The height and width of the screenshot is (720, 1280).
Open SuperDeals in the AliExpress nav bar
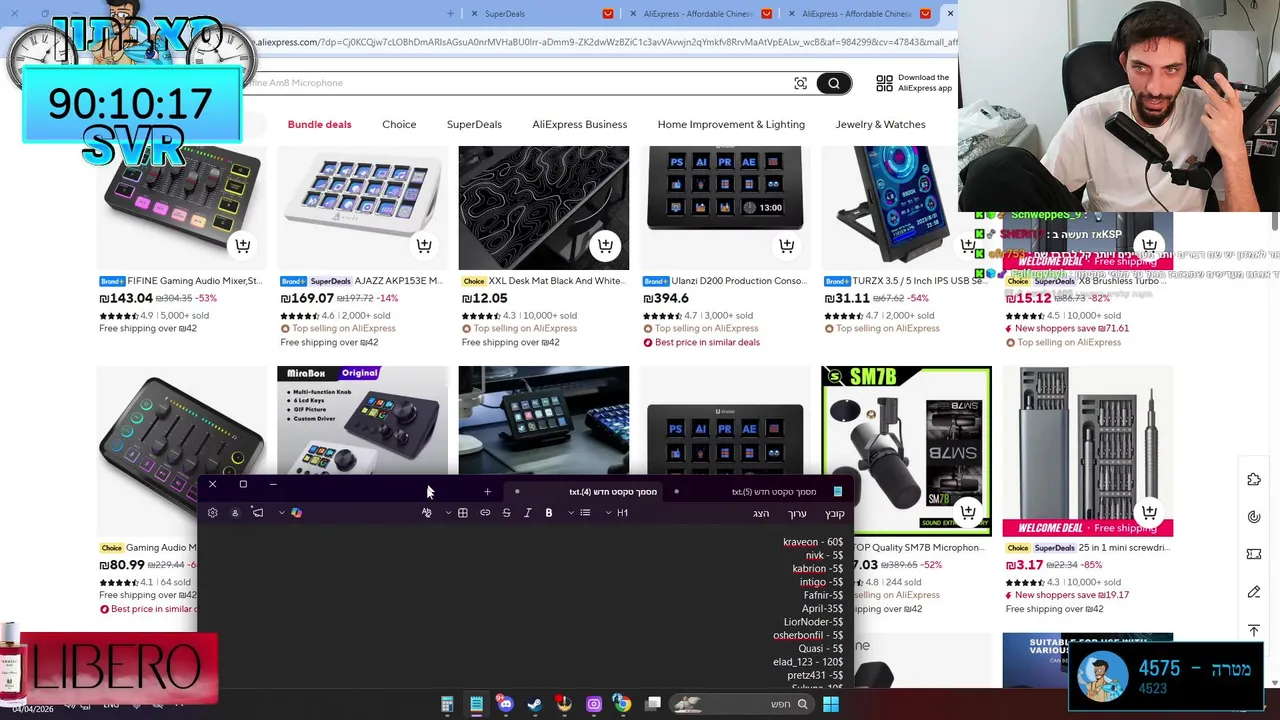[474, 124]
